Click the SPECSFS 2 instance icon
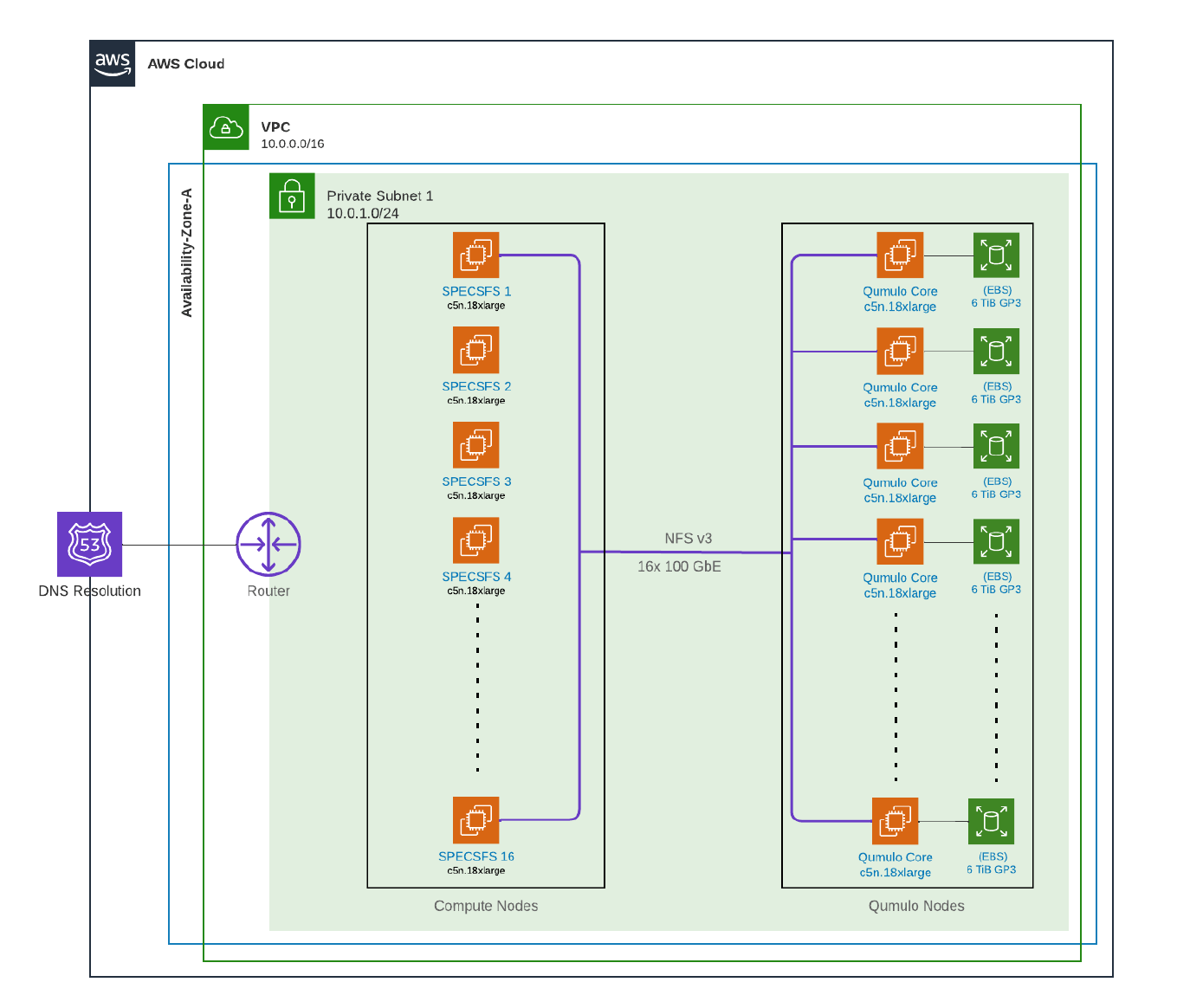Image resolution: width=1177 pixels, height=1008 pixels. tap(476, 350)
